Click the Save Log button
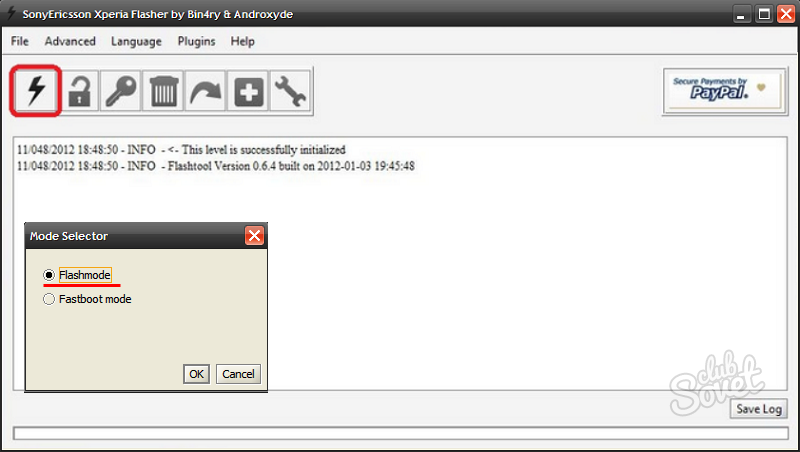800x452 pixels. [759, 409]
